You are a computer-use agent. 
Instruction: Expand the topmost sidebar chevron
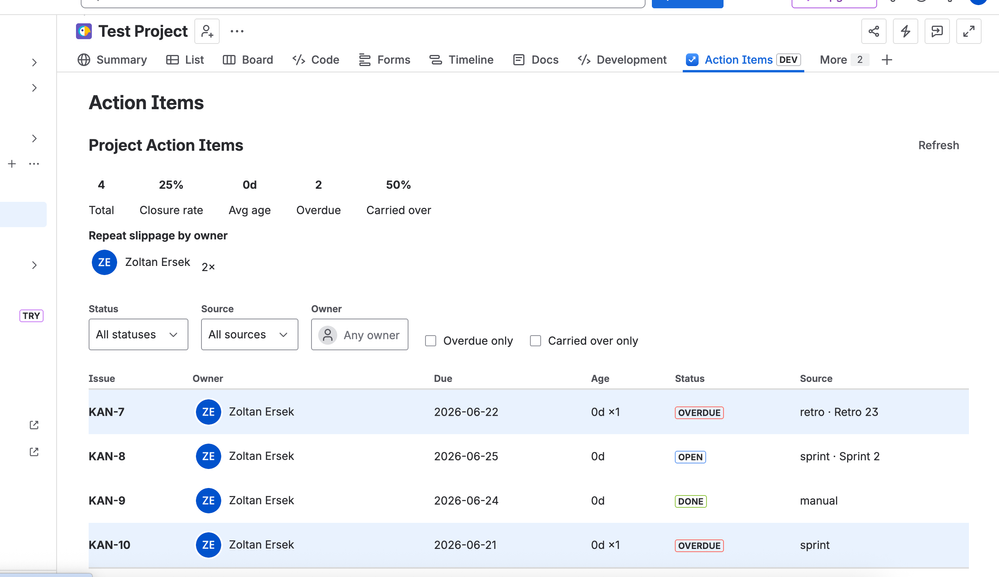click(x=34, y=62)
